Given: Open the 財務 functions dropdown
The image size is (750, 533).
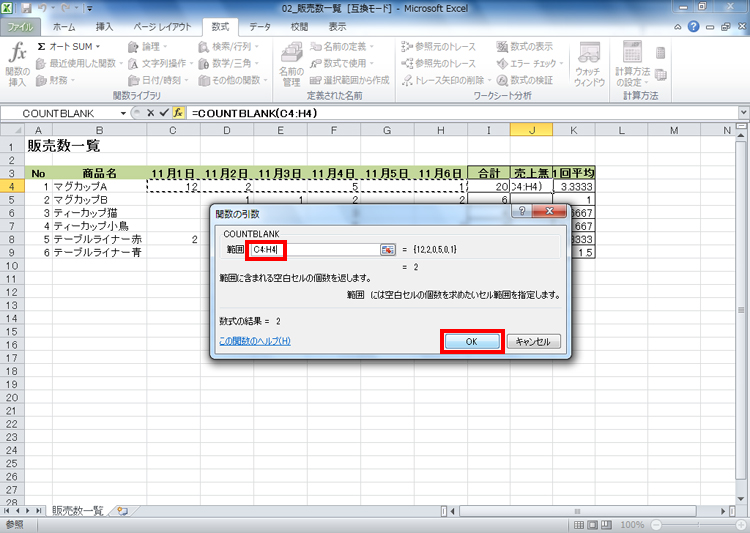Looking at the screenshot, I should [55, 80].
